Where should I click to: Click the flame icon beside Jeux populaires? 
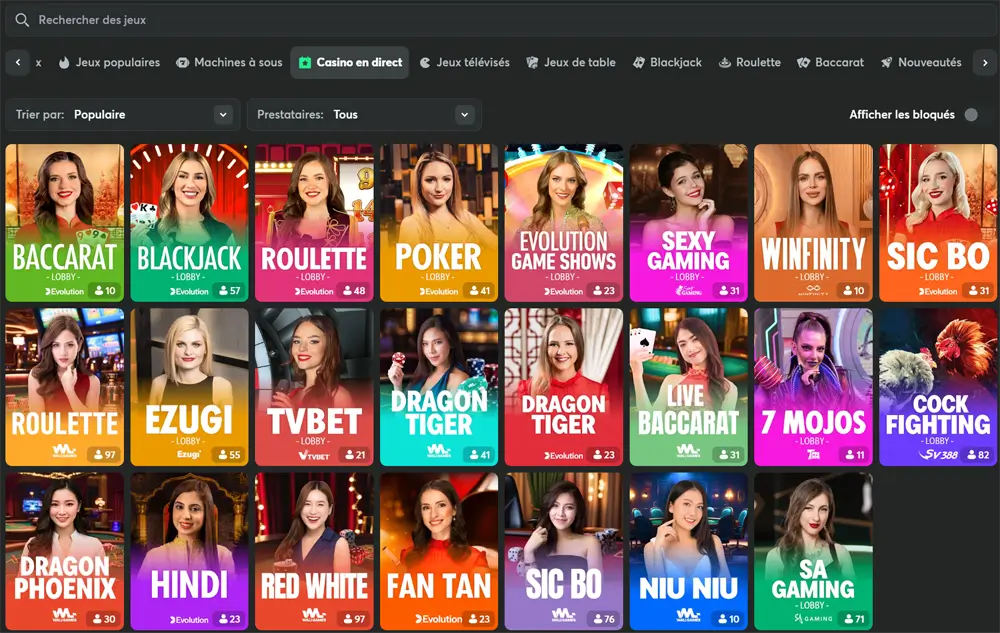(64, 62)
